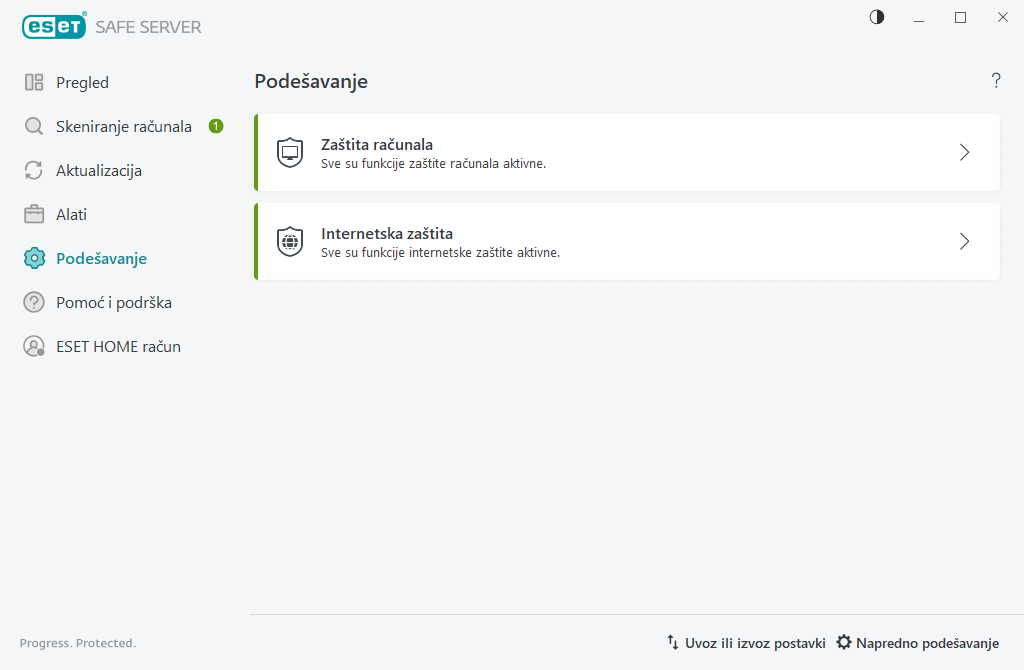Click the green notification badge on Skeniranje računala

216,126
